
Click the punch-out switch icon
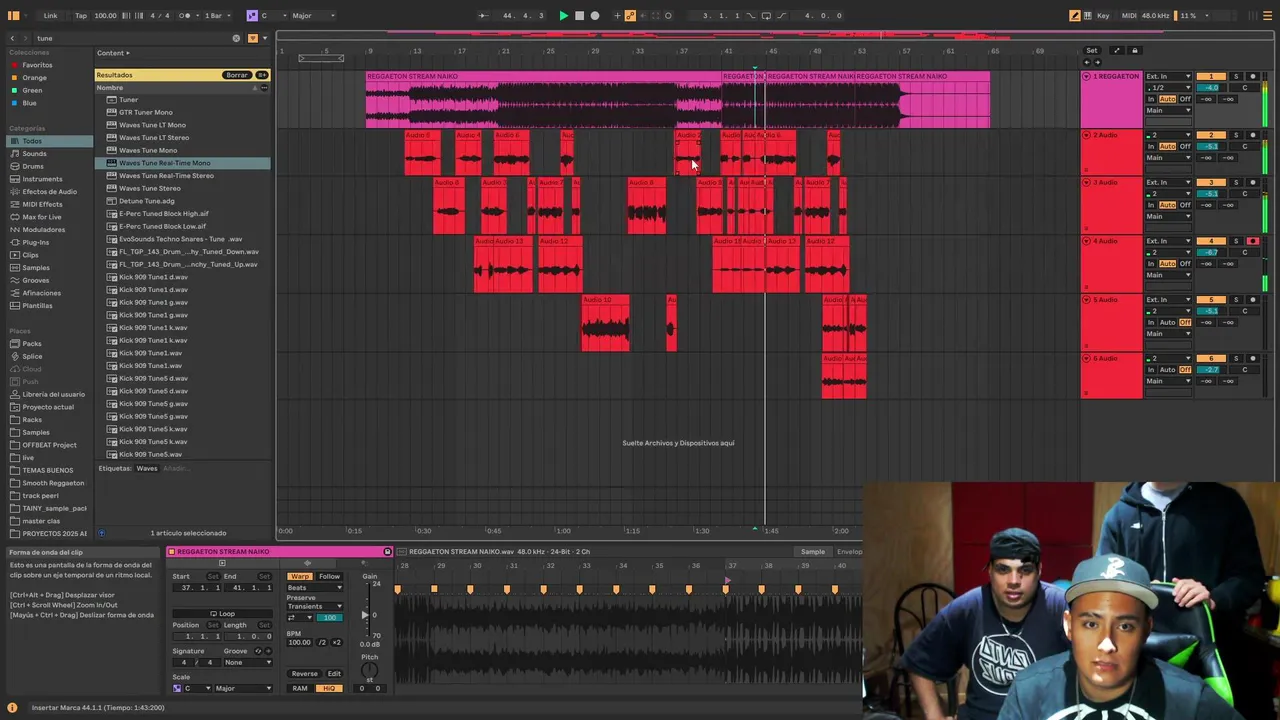783,15
